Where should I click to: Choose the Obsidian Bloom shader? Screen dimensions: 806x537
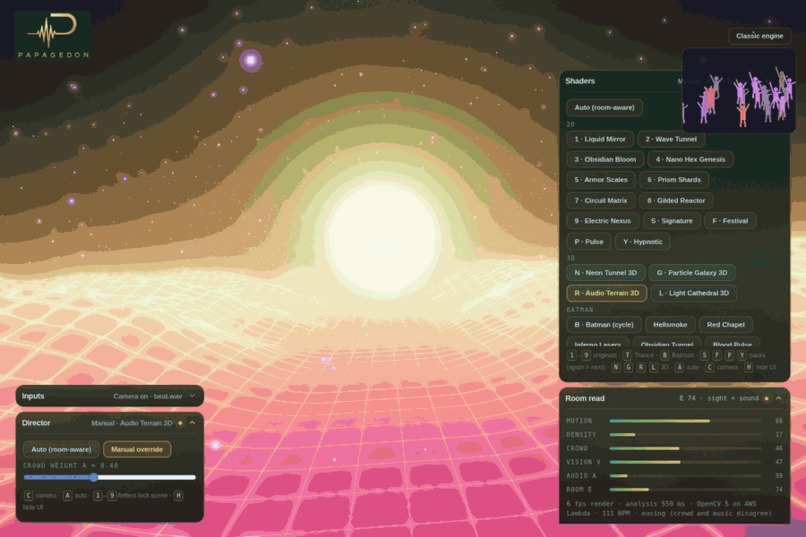tap(605, 159)
